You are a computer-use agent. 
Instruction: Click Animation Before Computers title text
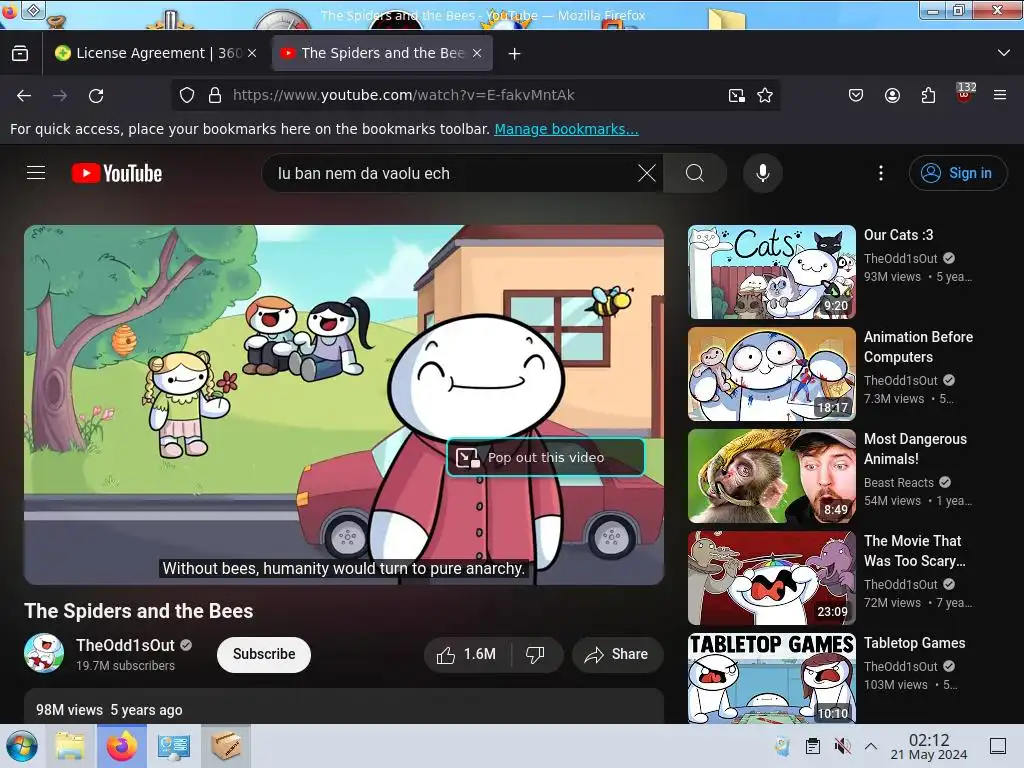[x=918, y=347]
